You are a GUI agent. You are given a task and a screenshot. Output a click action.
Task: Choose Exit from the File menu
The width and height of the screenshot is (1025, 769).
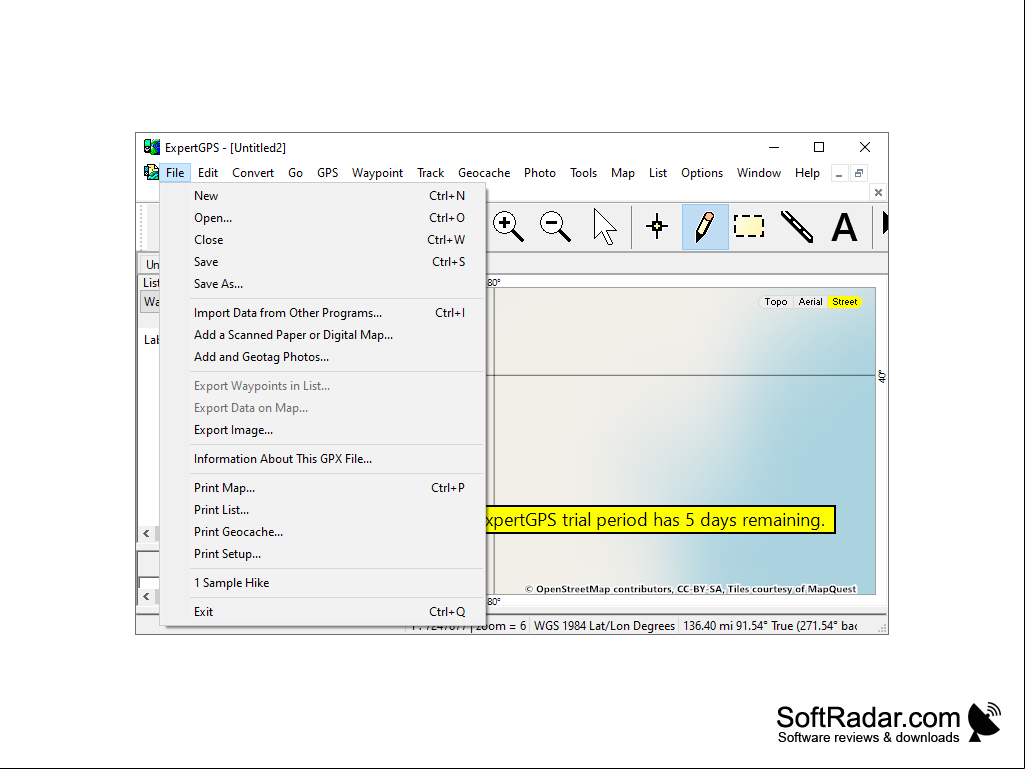[323, 612]
